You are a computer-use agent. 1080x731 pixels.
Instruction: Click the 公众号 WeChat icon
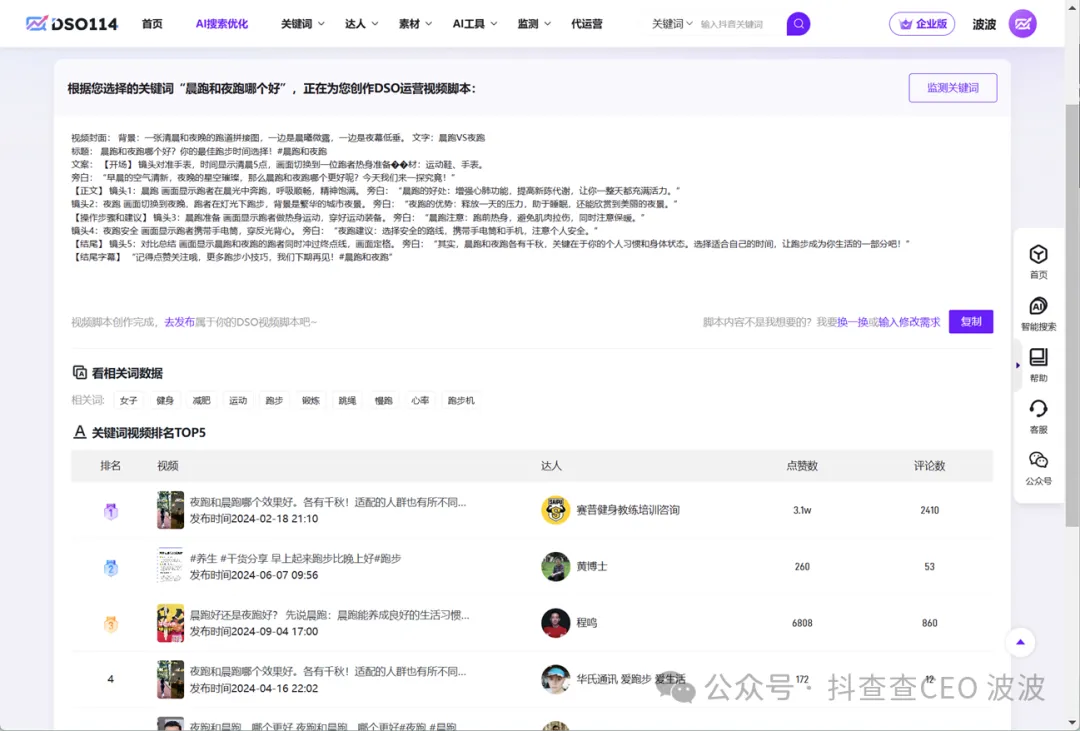coord(1038,461)
